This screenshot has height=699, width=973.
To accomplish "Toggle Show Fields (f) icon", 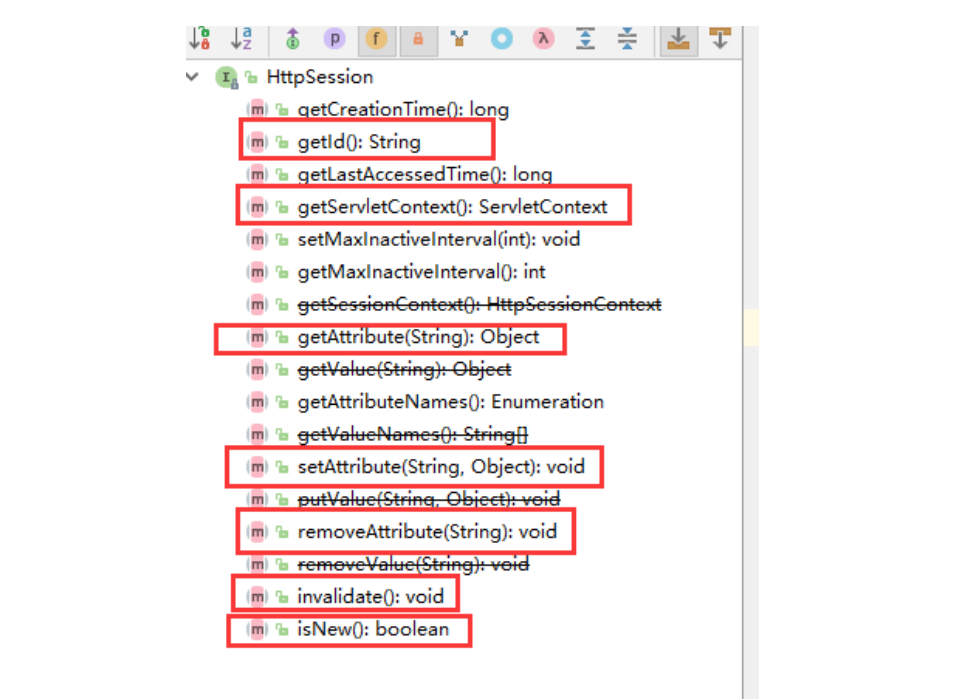I will coord(376,38).
